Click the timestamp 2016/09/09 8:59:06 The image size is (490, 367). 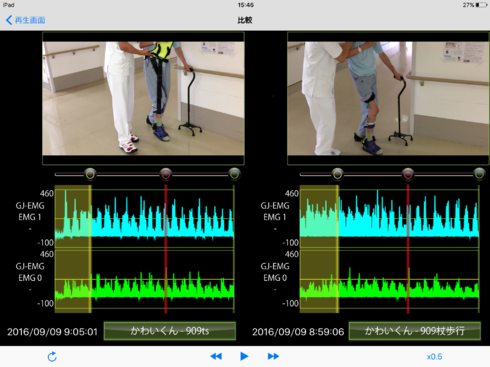(x=298, y=332)
